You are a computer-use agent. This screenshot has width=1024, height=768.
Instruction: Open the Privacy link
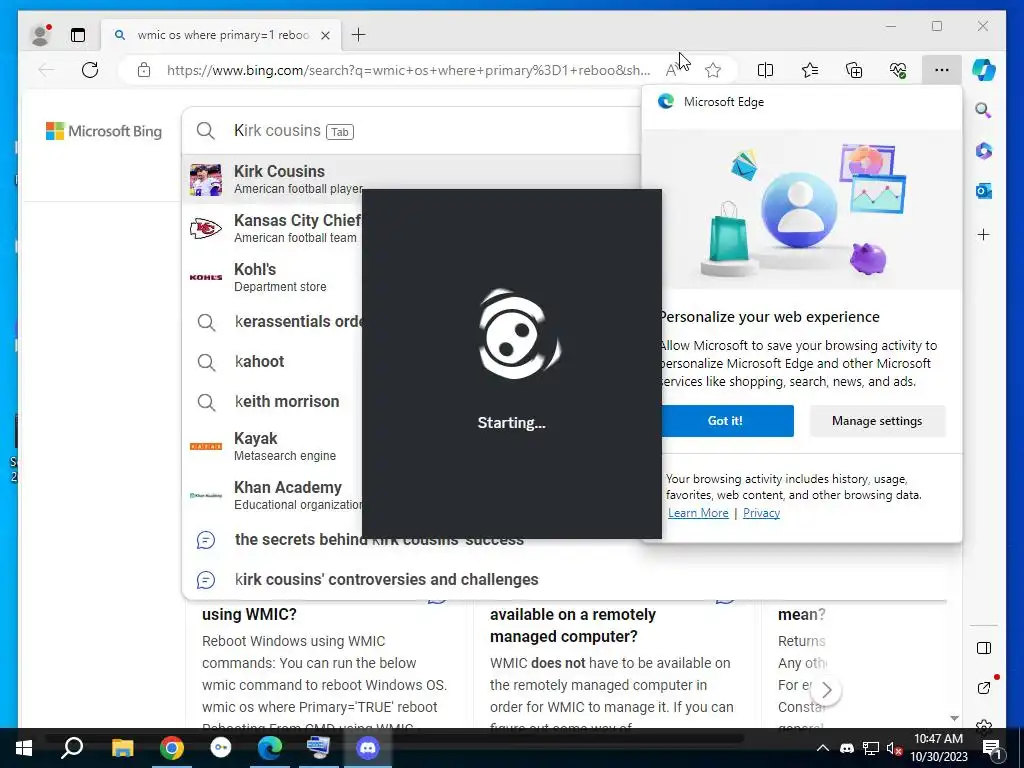tap(761, 513)
